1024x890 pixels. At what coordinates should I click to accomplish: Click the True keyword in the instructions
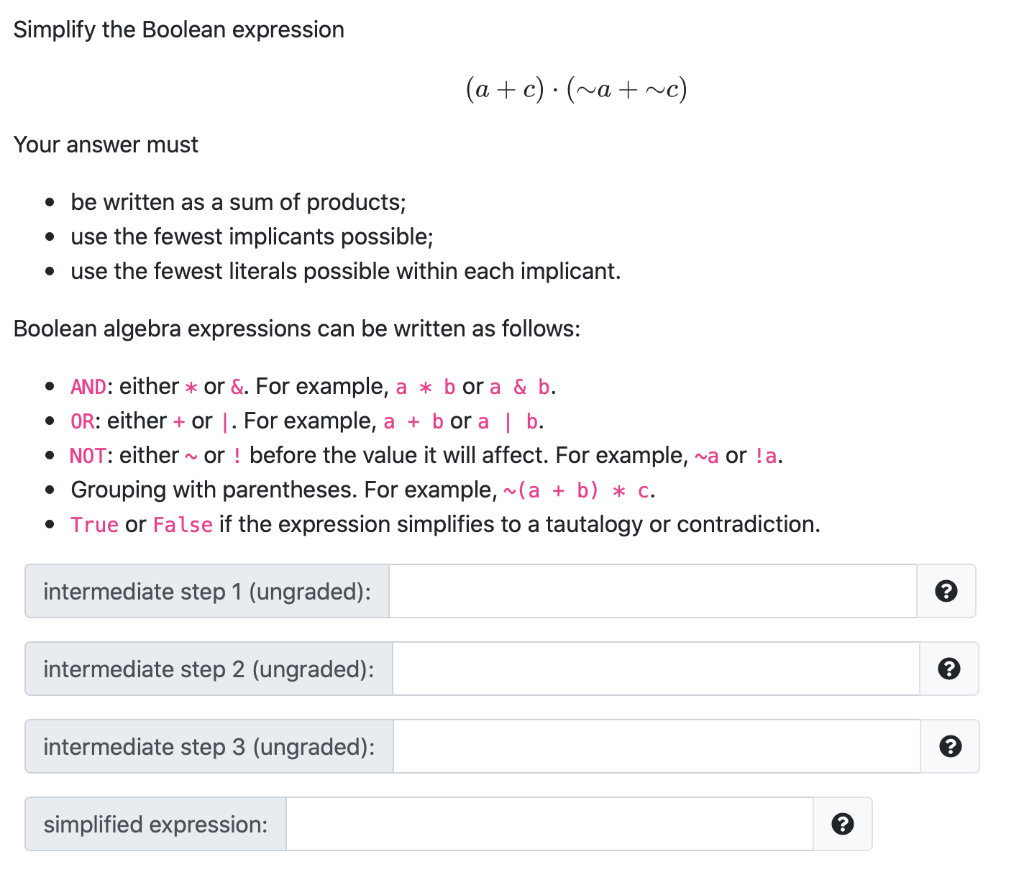(x=95, y=524)
